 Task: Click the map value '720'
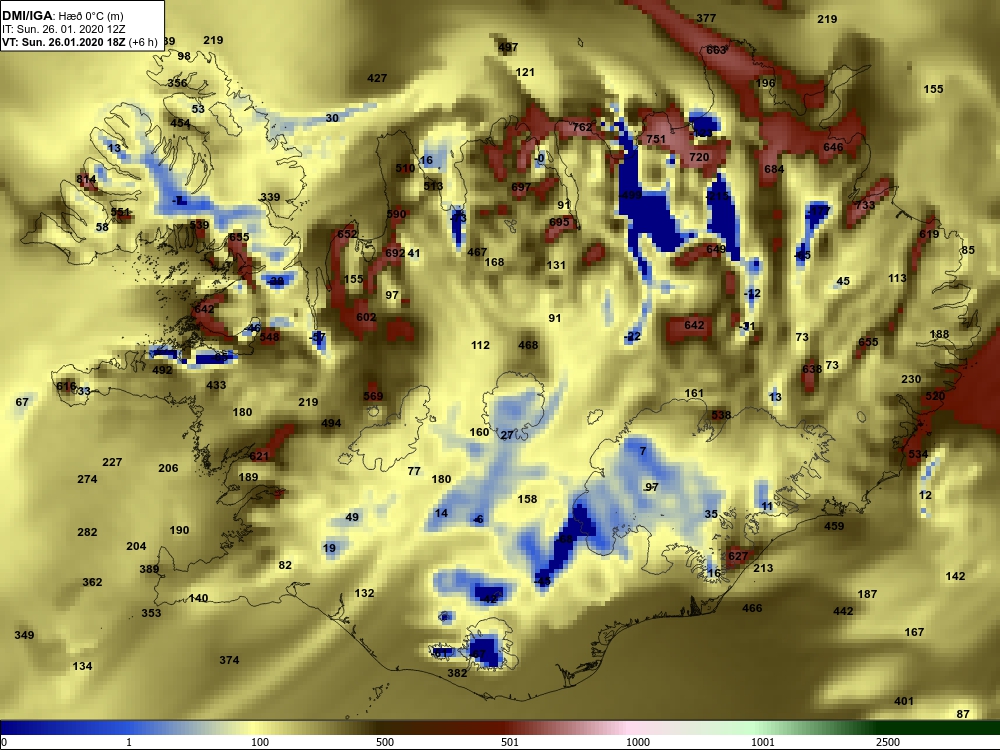[699, 157]
